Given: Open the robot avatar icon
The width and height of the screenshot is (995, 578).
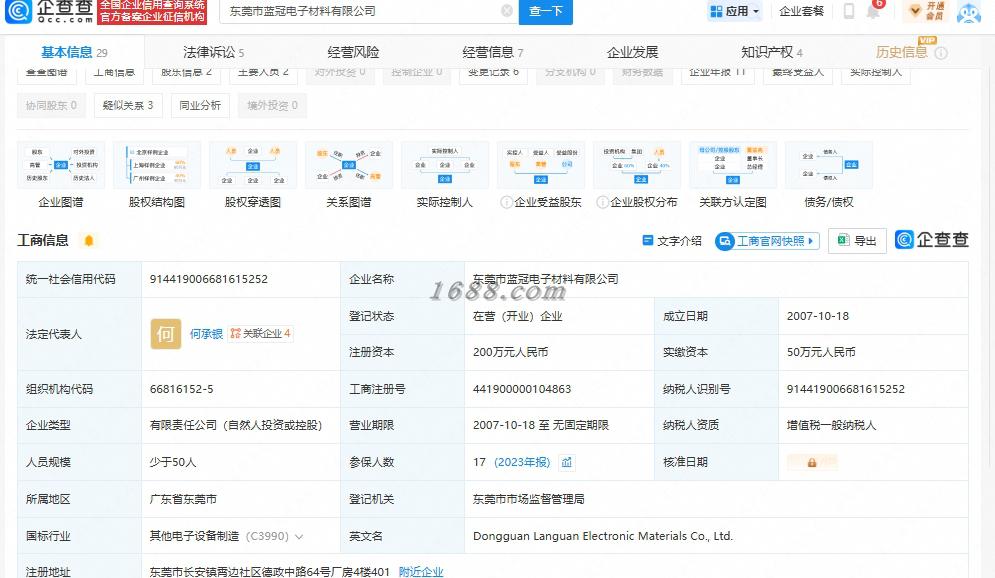Looking at the screenshot, I should (x=969, y=12).
